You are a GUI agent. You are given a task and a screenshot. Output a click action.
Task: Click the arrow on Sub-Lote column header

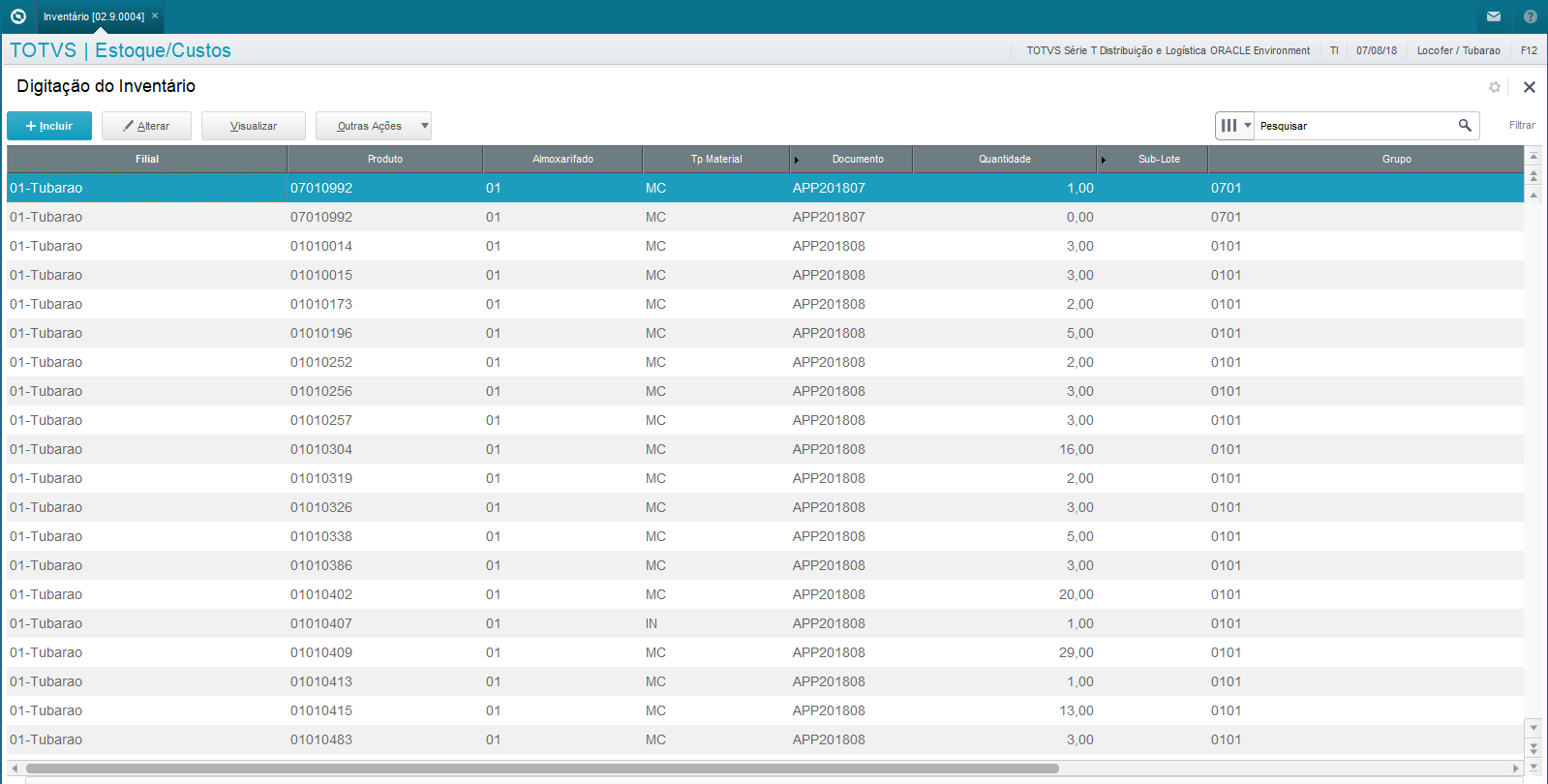(1103, 160)
